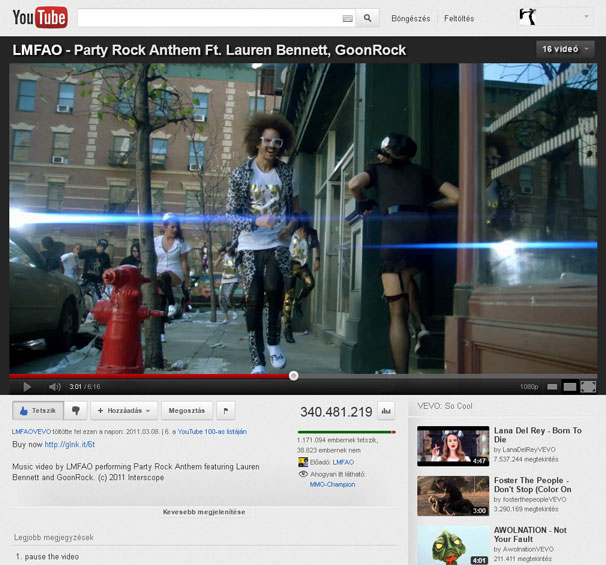
Task: Open Foster The People - Don't Stop title
Action: point(533,485)
